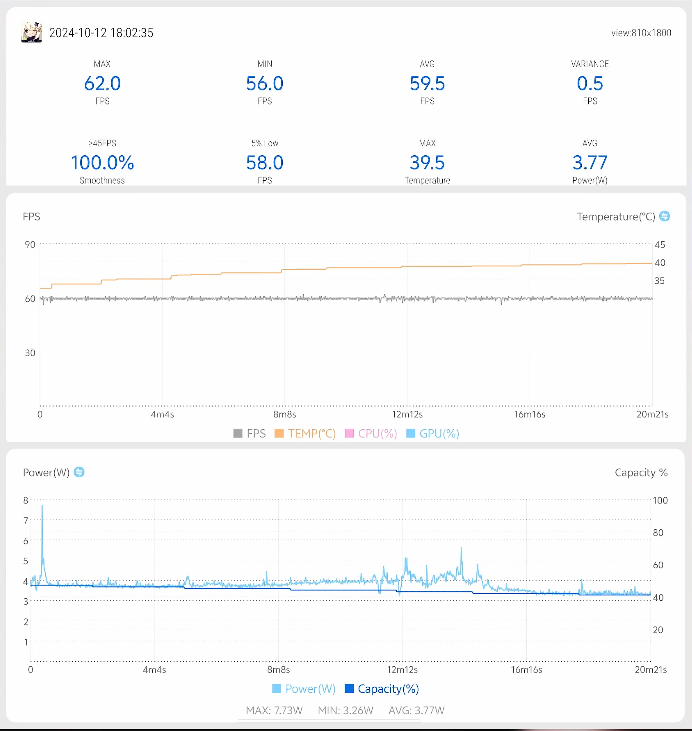The width and height of the screenshot is (692, 731).
Task: Click the average FPS 59.5 value
Action: [x=427, y=84]
